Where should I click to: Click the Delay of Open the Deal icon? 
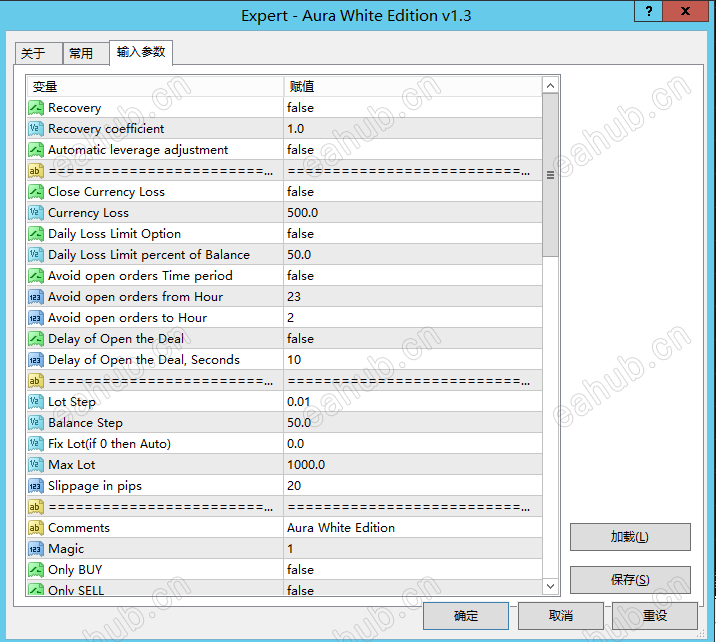pos(36,339)
